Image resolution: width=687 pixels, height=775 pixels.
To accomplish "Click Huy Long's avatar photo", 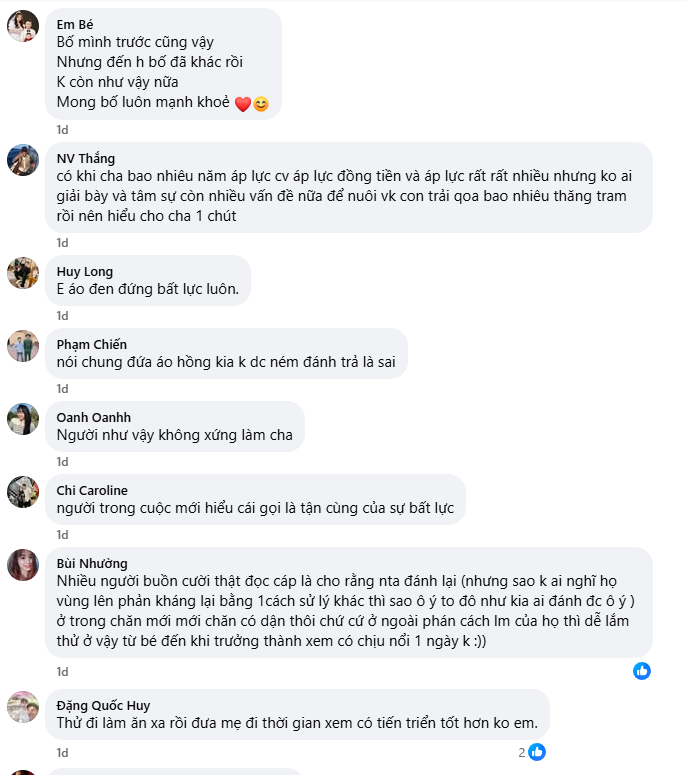I will click(x=23, y=273).
